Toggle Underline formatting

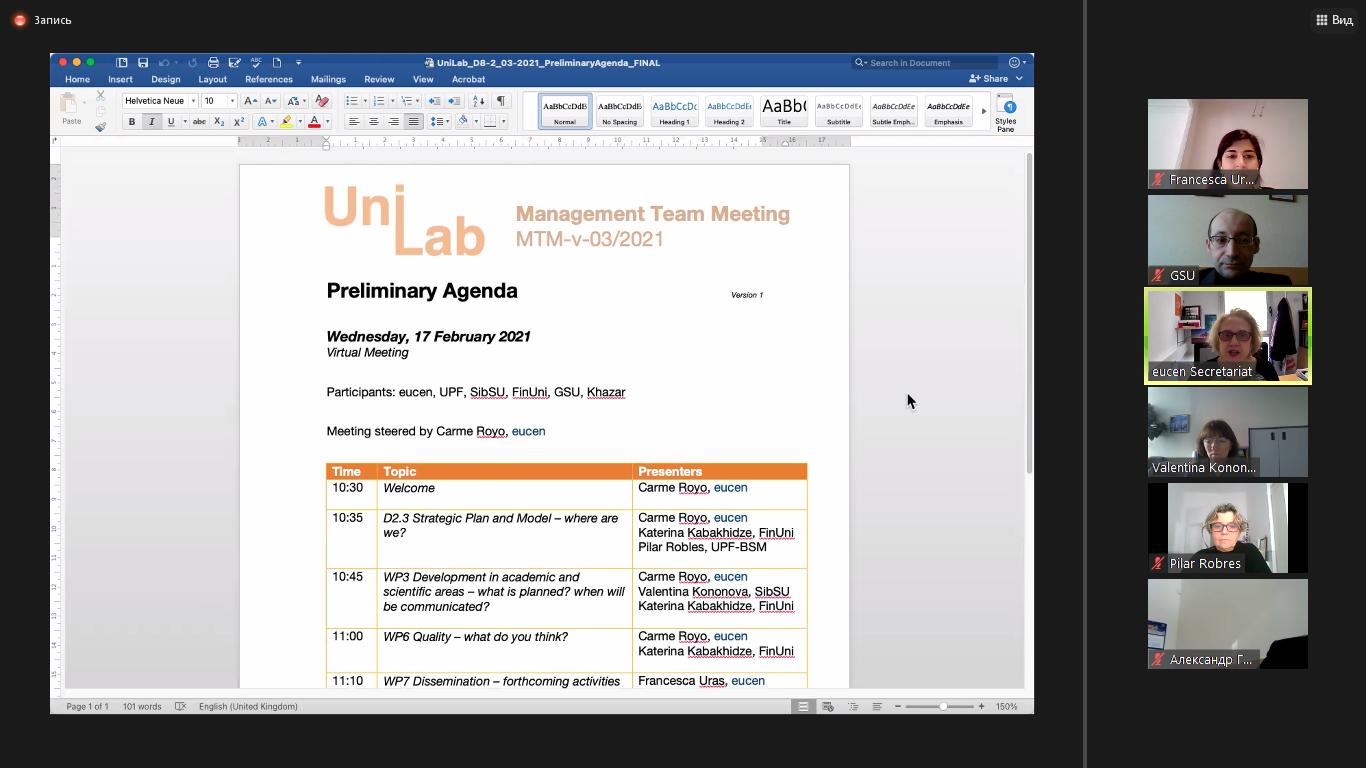(x=171, y=122)
